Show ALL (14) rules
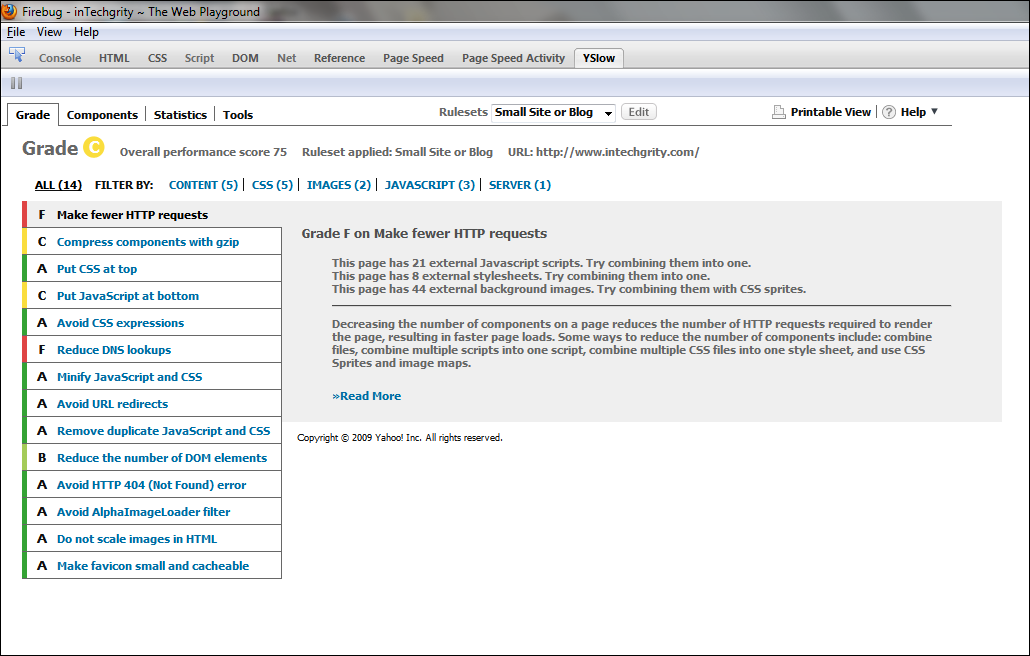 [58, 185]
